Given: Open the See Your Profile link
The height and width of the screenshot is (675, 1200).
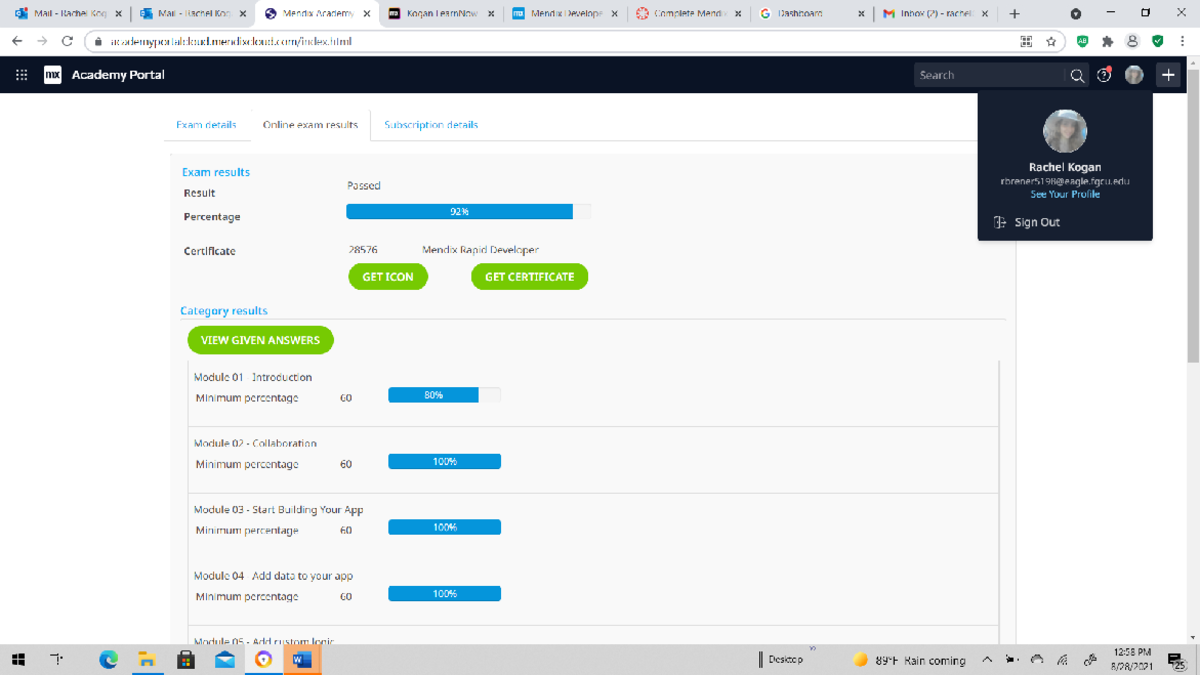Looking at the screenshot, I should click(1064, 194).
